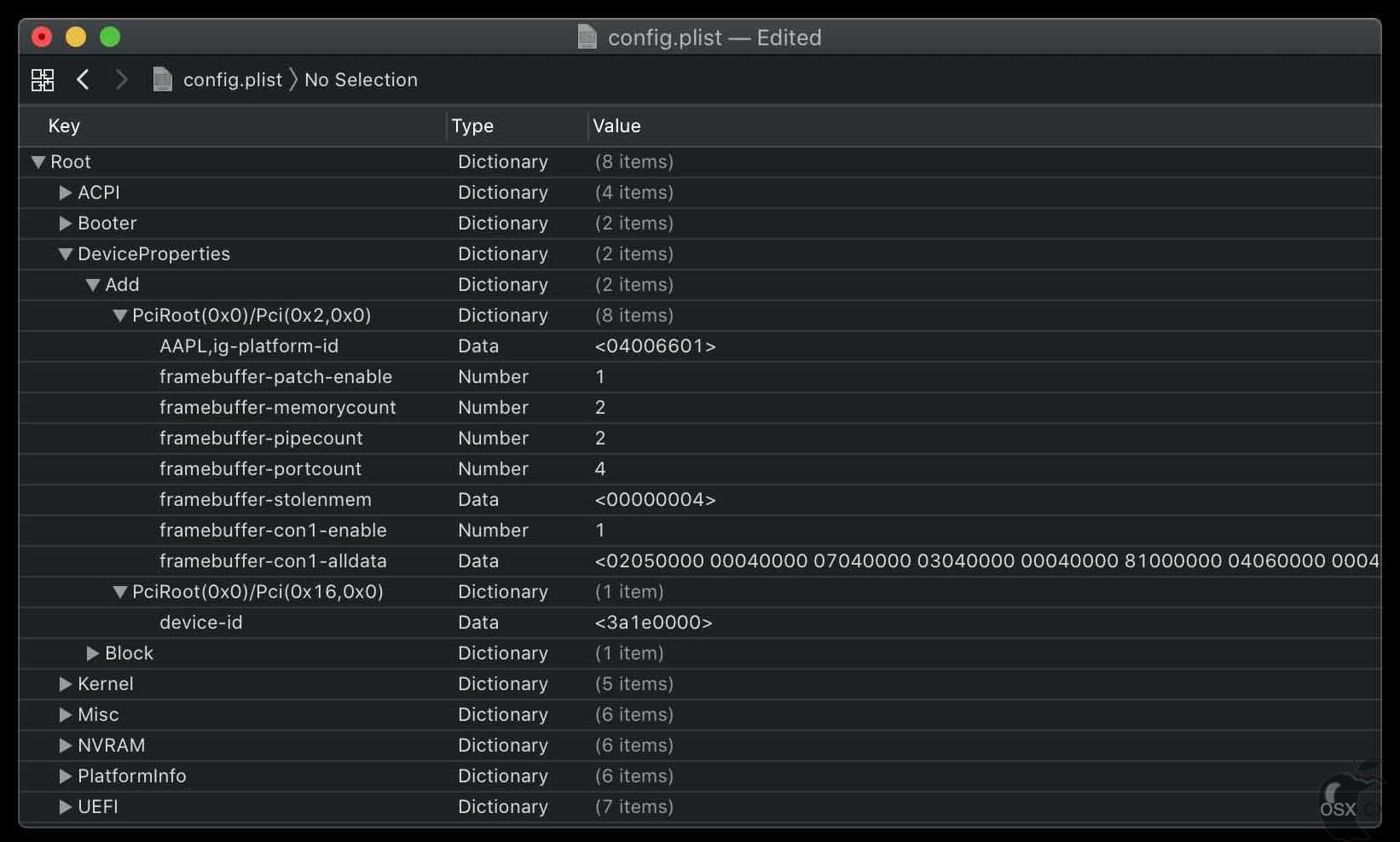Collapse the DeviceProperties dictionary
Viewport: 1400px width, 842px height.
coord(66,254)
